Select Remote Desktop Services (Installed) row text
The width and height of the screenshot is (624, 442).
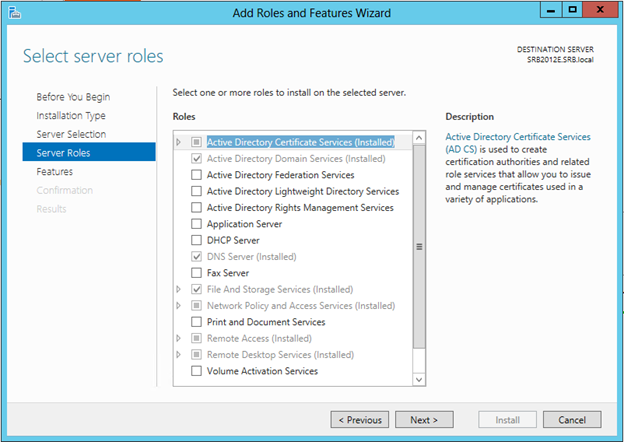coord(280,354)
